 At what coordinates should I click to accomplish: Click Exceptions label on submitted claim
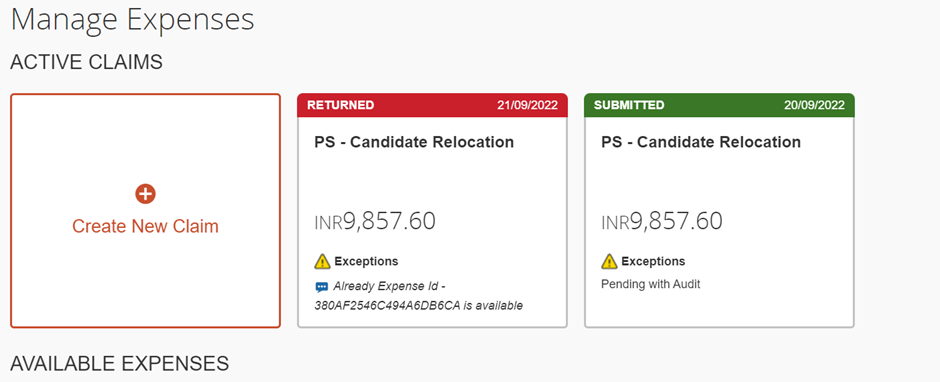coord(653,261)
